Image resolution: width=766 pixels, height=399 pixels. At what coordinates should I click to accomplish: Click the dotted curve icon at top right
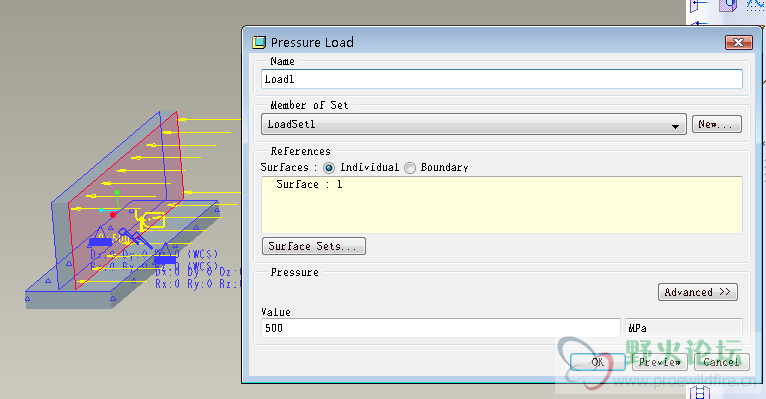[x=755, y=5]
